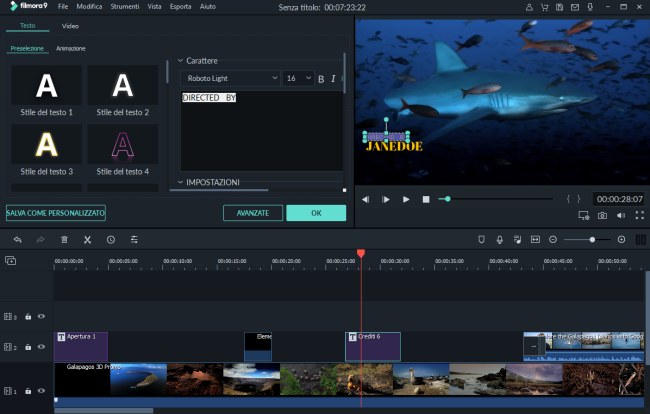Click the undo arrow in timeline toolbar
The image size is (650, 414).
tap(17, 240)
